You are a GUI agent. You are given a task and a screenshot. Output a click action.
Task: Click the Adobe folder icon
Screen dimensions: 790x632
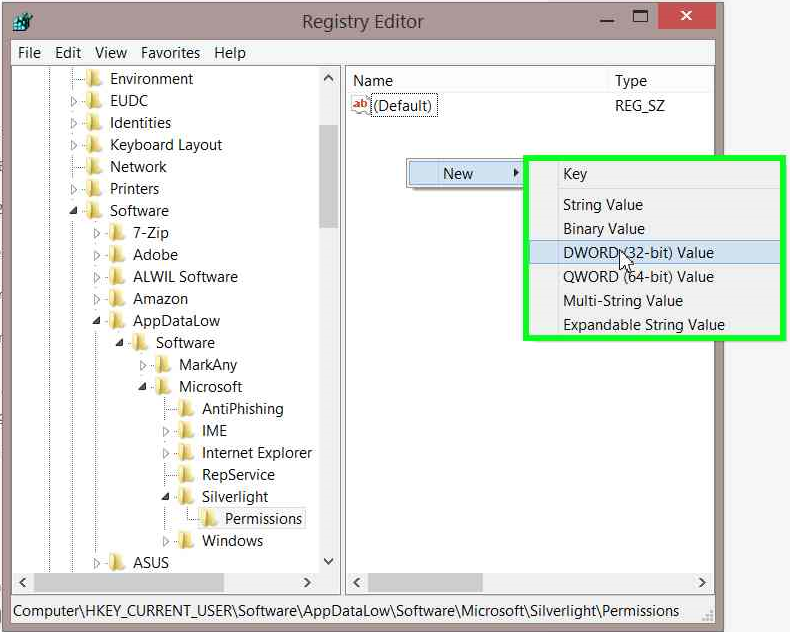(x=117, y=255)
